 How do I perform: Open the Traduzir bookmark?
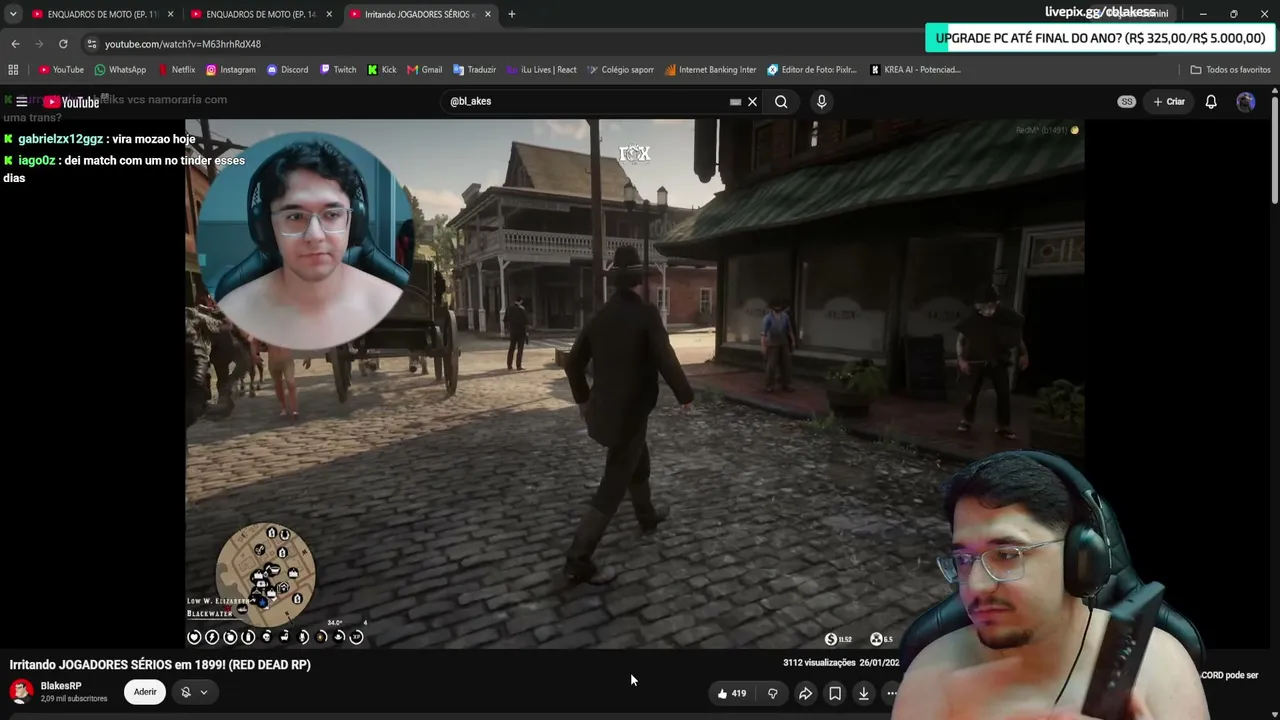(474, 70)
